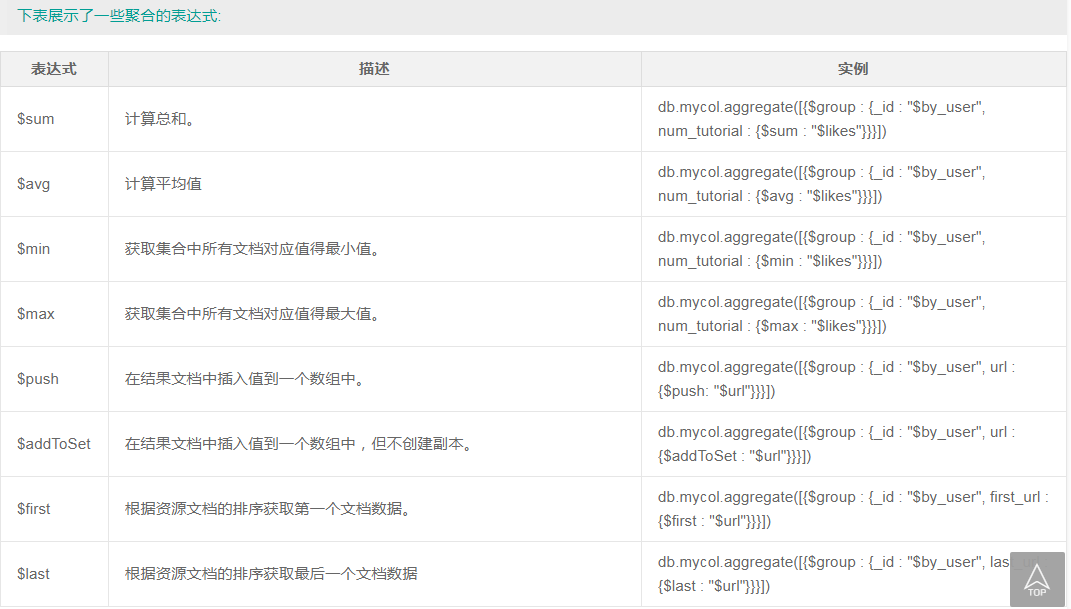This screenshot has width=1071, height=609.
Task: Click the example code containing {$first : "$url"}
Action: 853,509
